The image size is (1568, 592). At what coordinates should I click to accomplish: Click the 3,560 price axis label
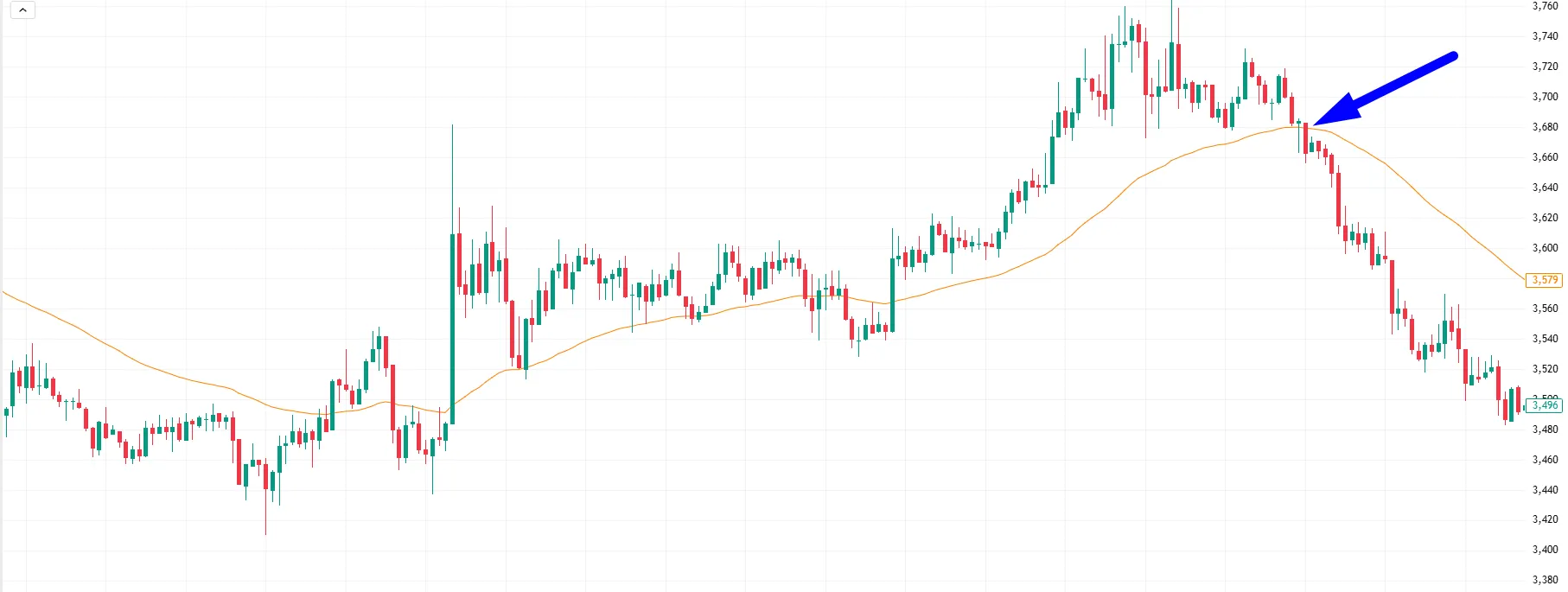pyautogui.click(x=1545, y=309)
